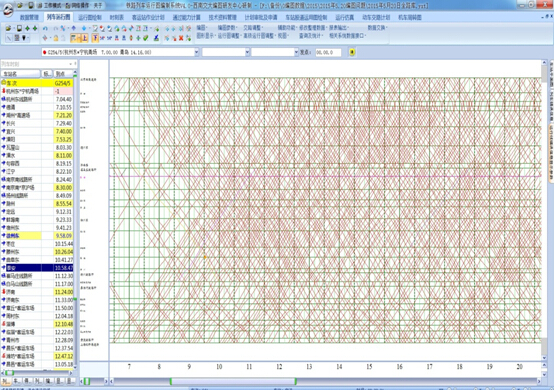
Task: Click the horizontal scrollbar thumb under the diagram
Action: coord(233,381)
